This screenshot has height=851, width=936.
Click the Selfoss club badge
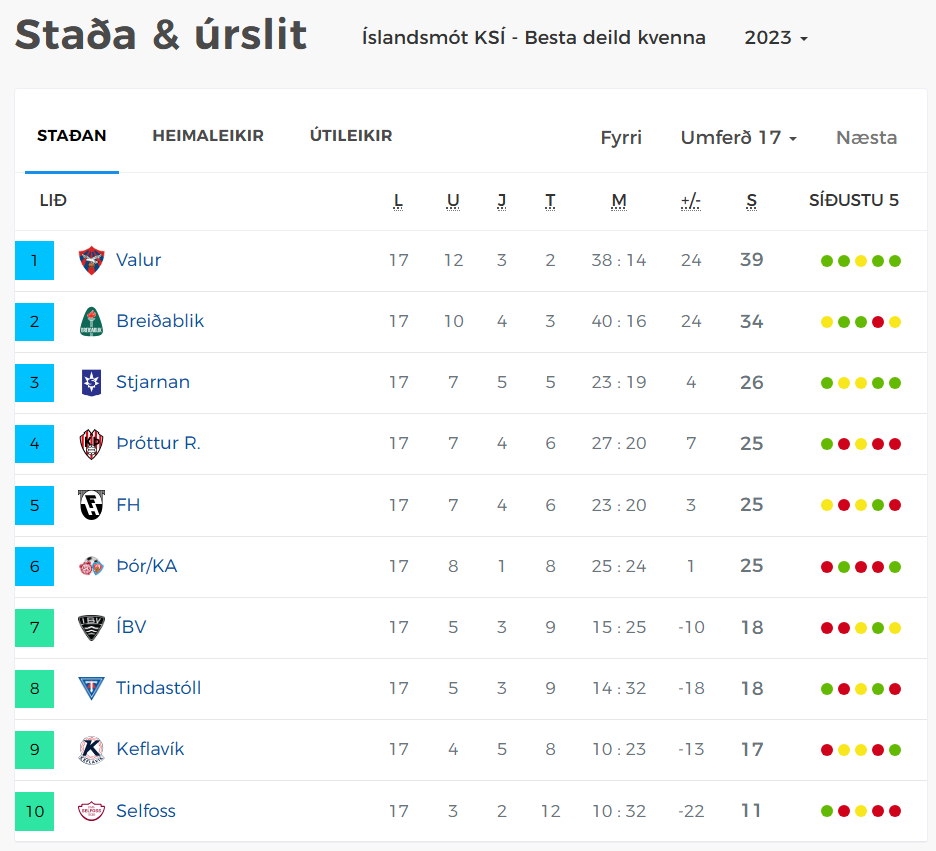pos(91,811)
